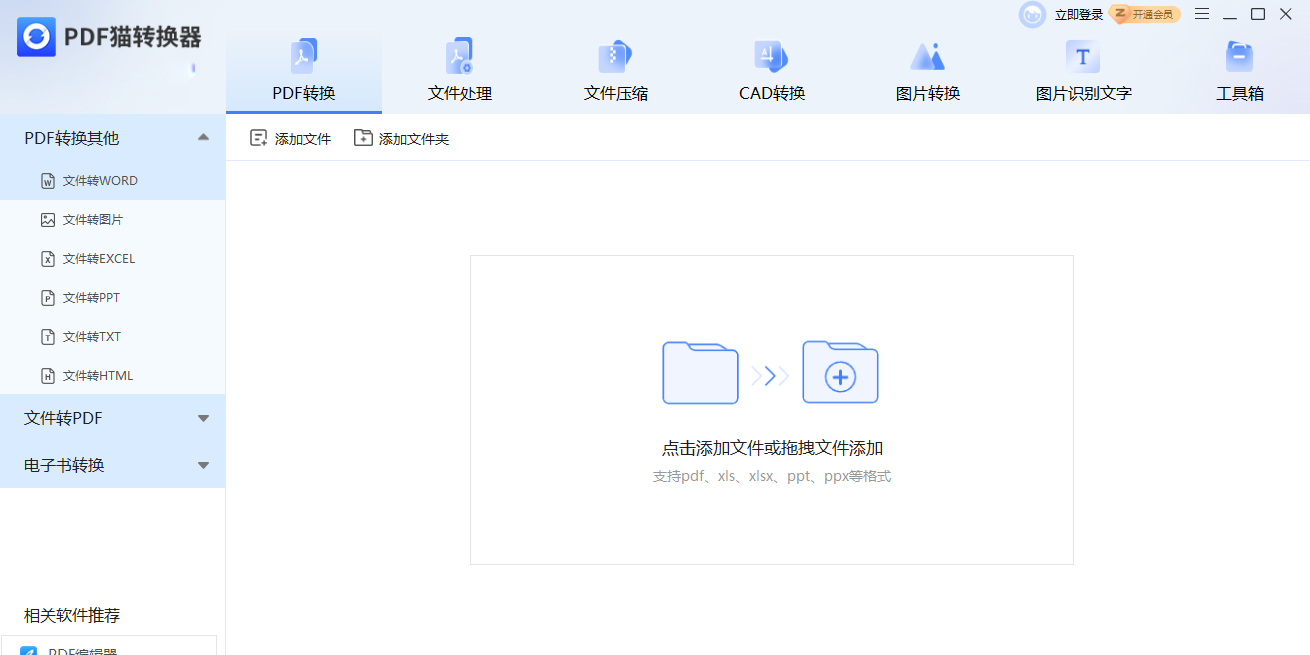Click 添加文件夹 to add a folder

[401, 138]
